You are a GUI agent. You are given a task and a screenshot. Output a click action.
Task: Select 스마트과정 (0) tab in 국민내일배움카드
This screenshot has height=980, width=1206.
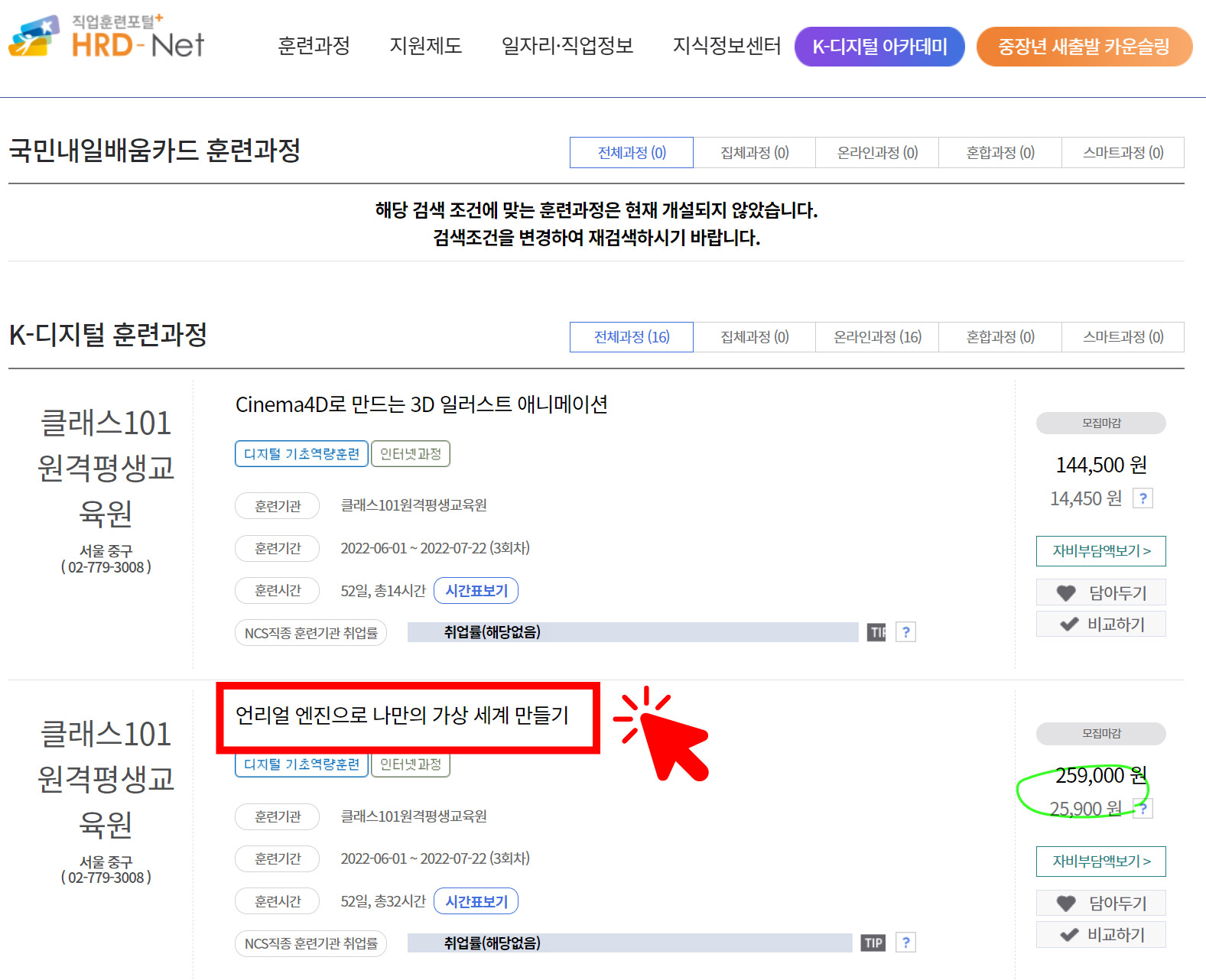pos(1123,152)
